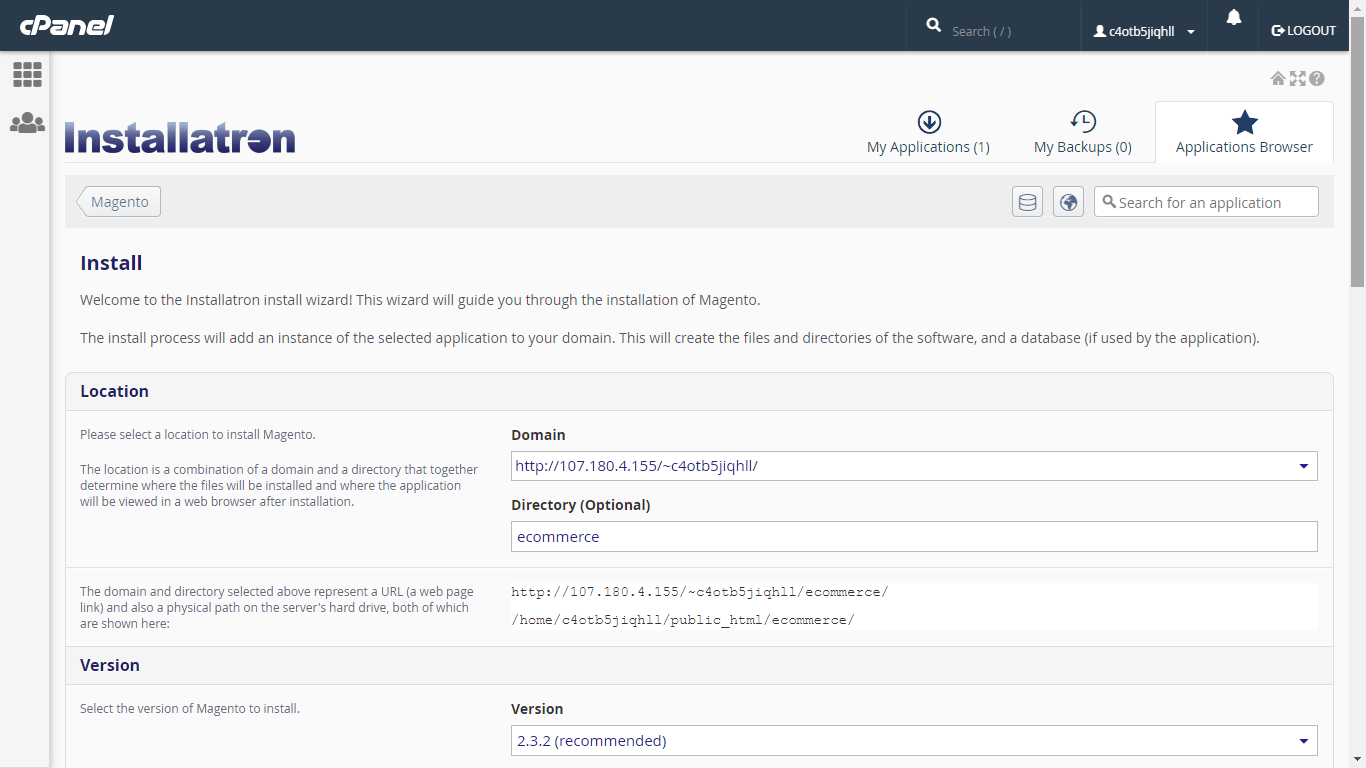Go back to Magento page

tap(119, 202)
